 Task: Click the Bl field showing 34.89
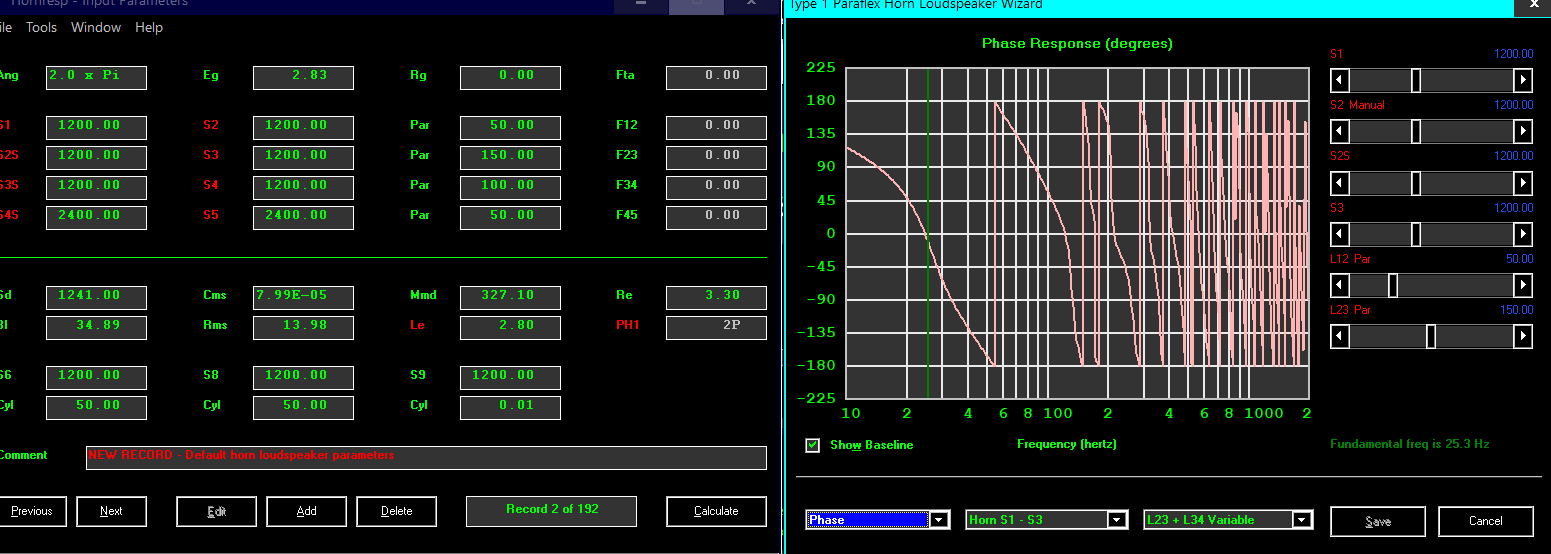tap(96, 327)
